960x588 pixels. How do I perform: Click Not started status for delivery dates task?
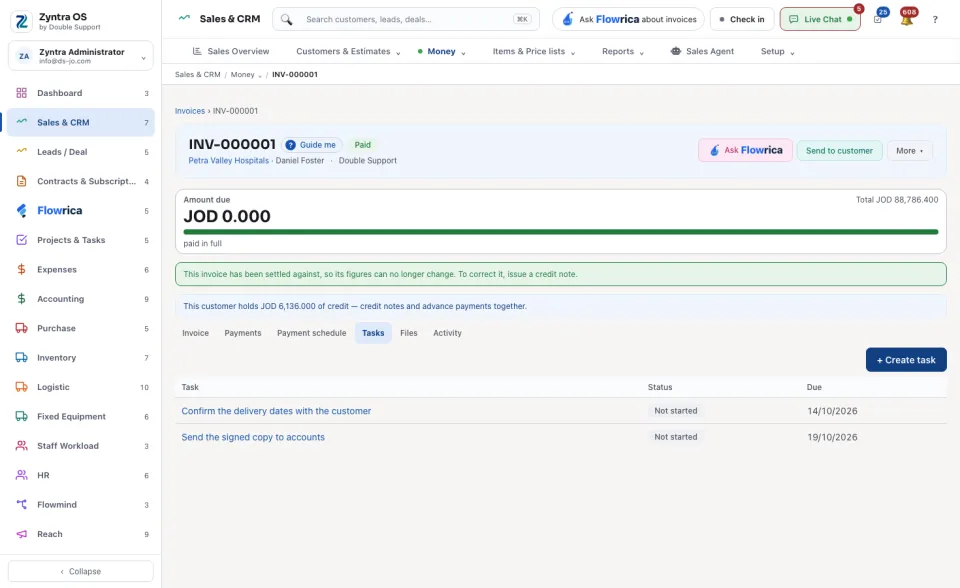[675, 411]
